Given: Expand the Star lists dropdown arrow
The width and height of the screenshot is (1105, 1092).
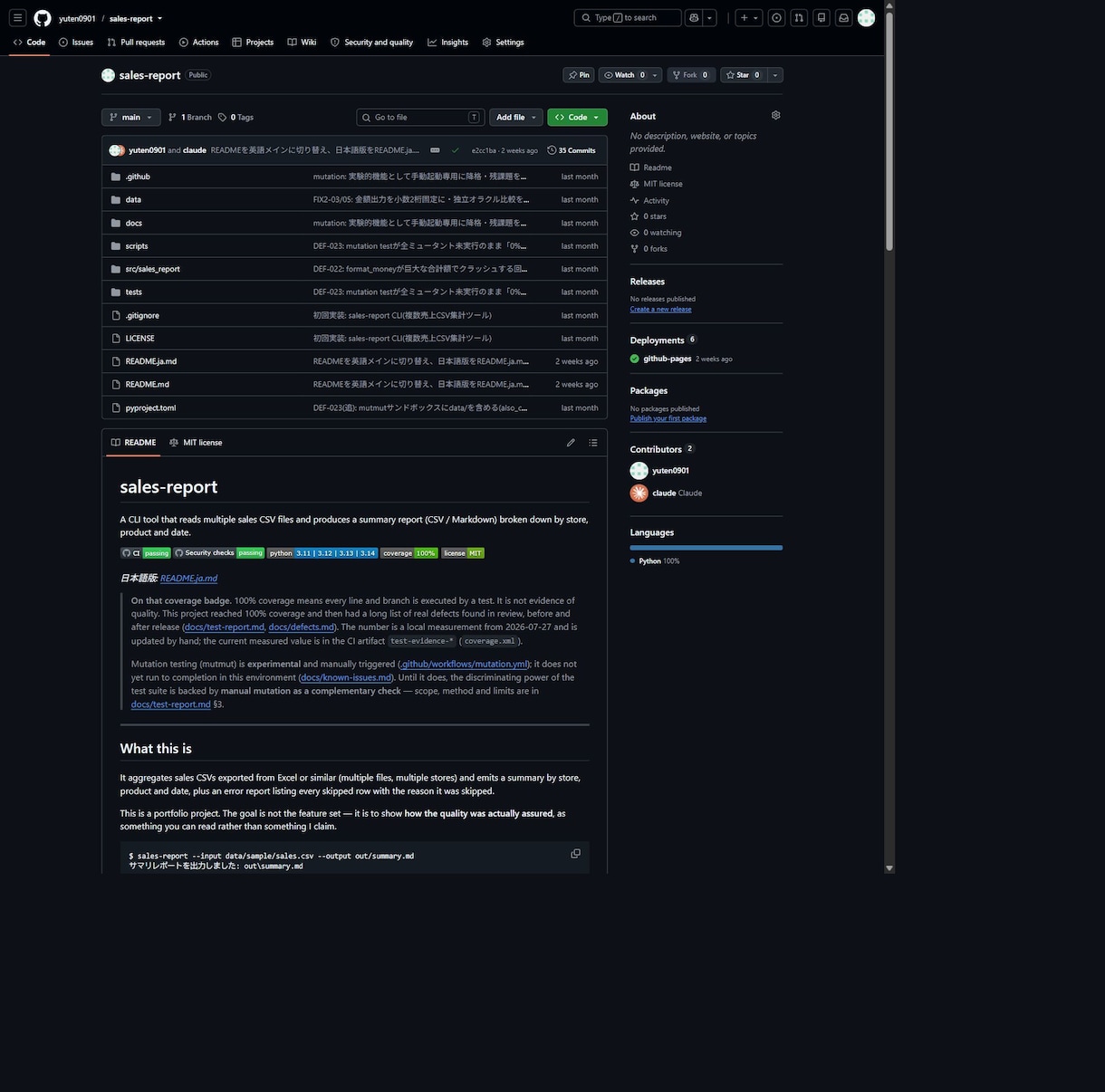Looking at the screenshot, I should click(775, 75).
